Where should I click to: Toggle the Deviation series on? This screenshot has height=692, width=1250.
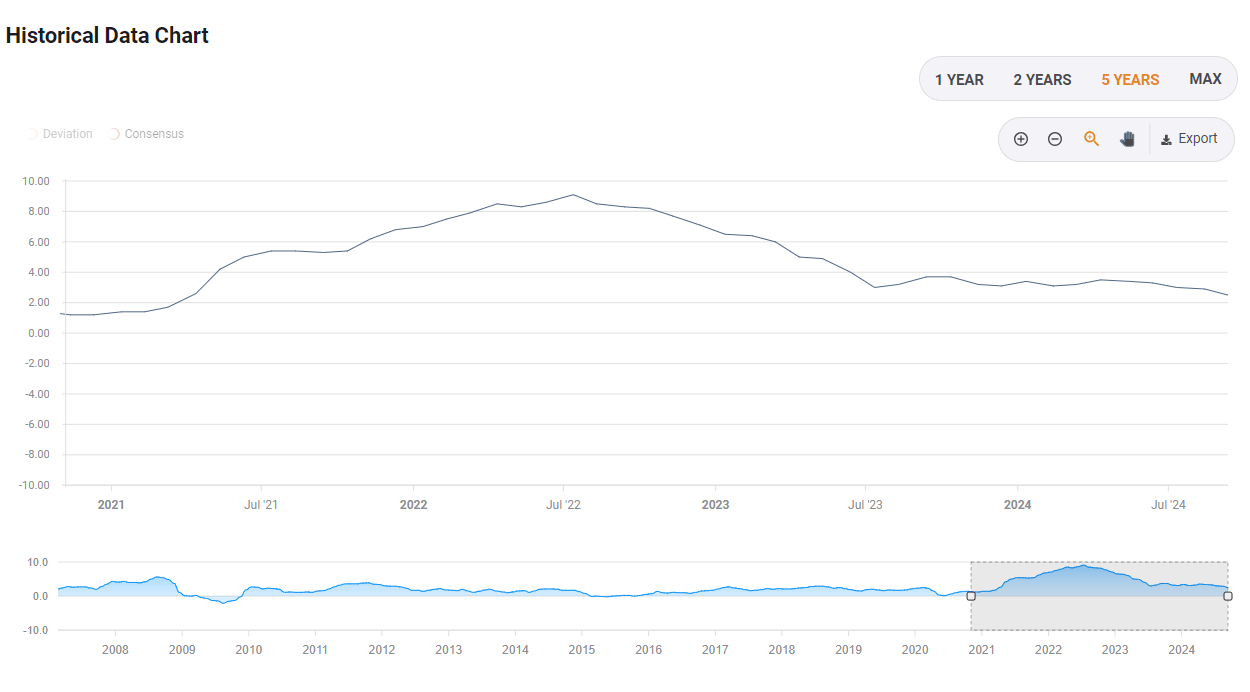coord(59,133)
